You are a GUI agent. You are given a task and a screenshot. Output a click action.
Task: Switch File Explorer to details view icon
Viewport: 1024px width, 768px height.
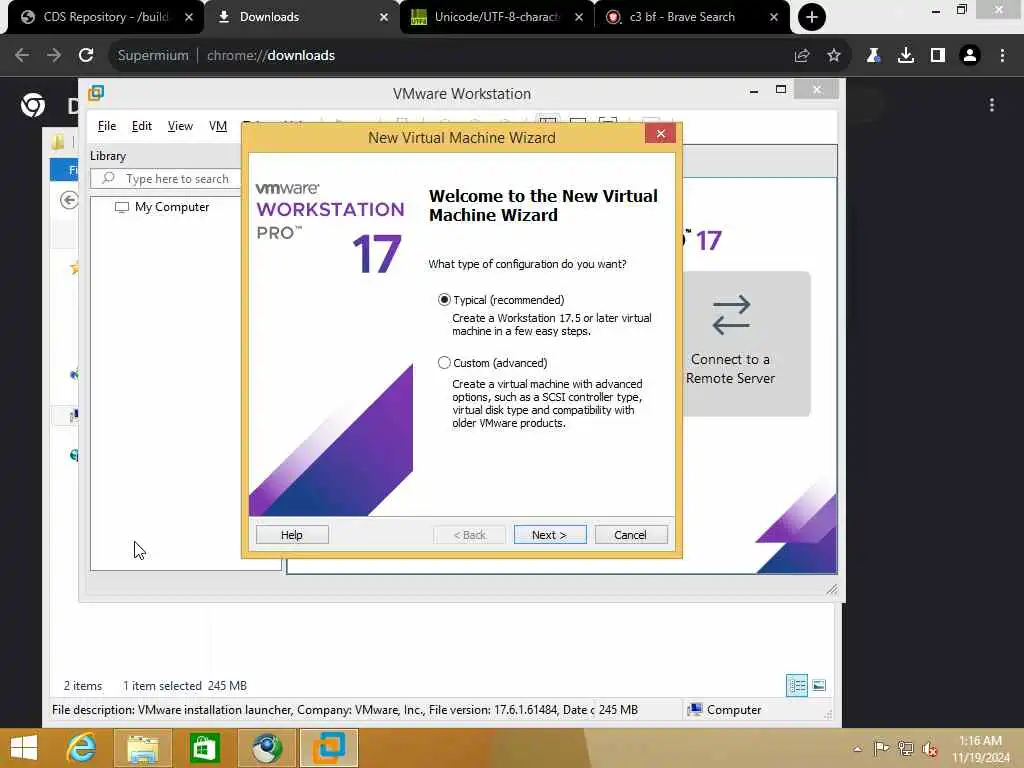pos(797,686)
